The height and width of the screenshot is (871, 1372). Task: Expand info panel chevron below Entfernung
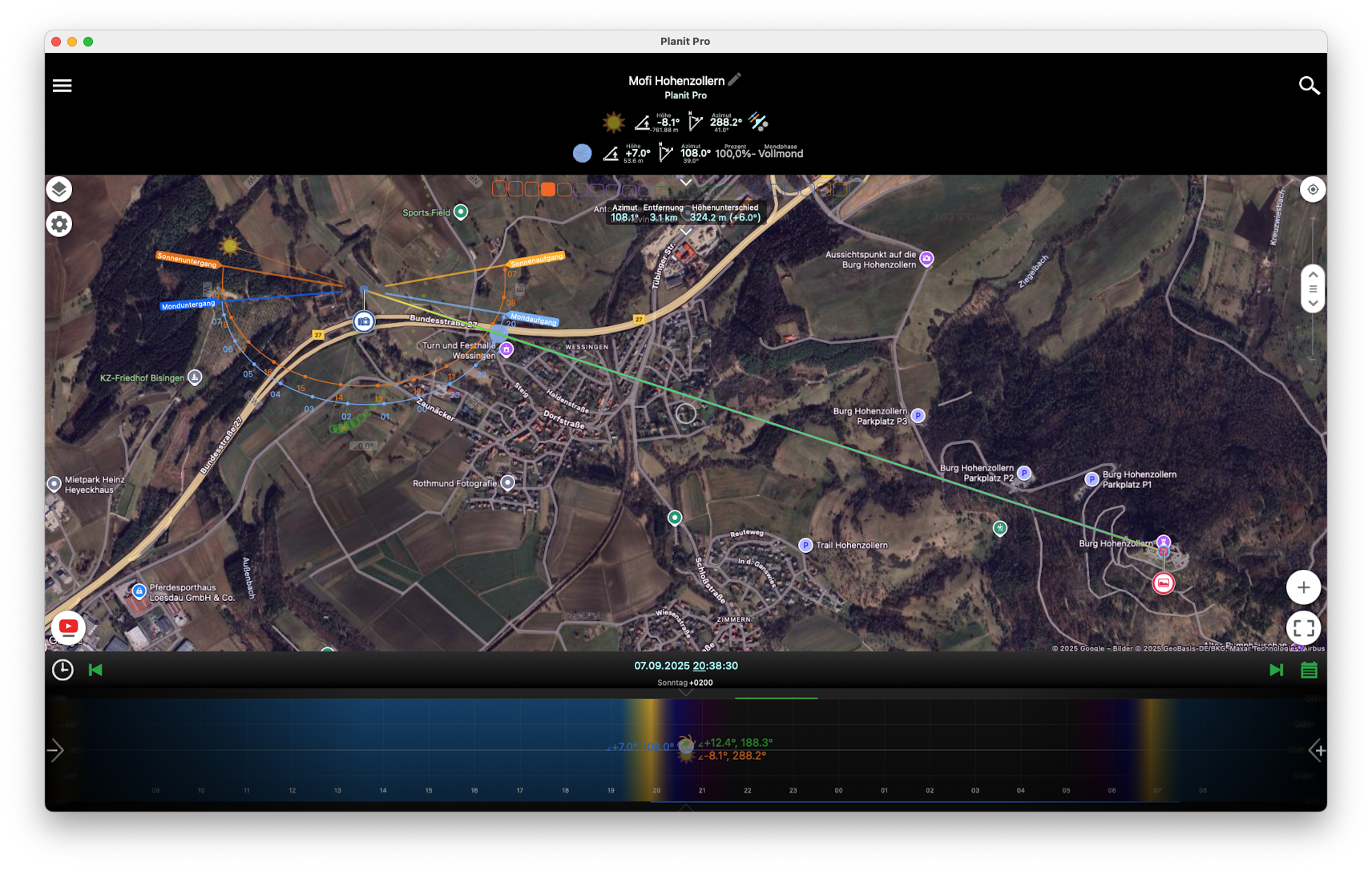click(x=686, y=231)
